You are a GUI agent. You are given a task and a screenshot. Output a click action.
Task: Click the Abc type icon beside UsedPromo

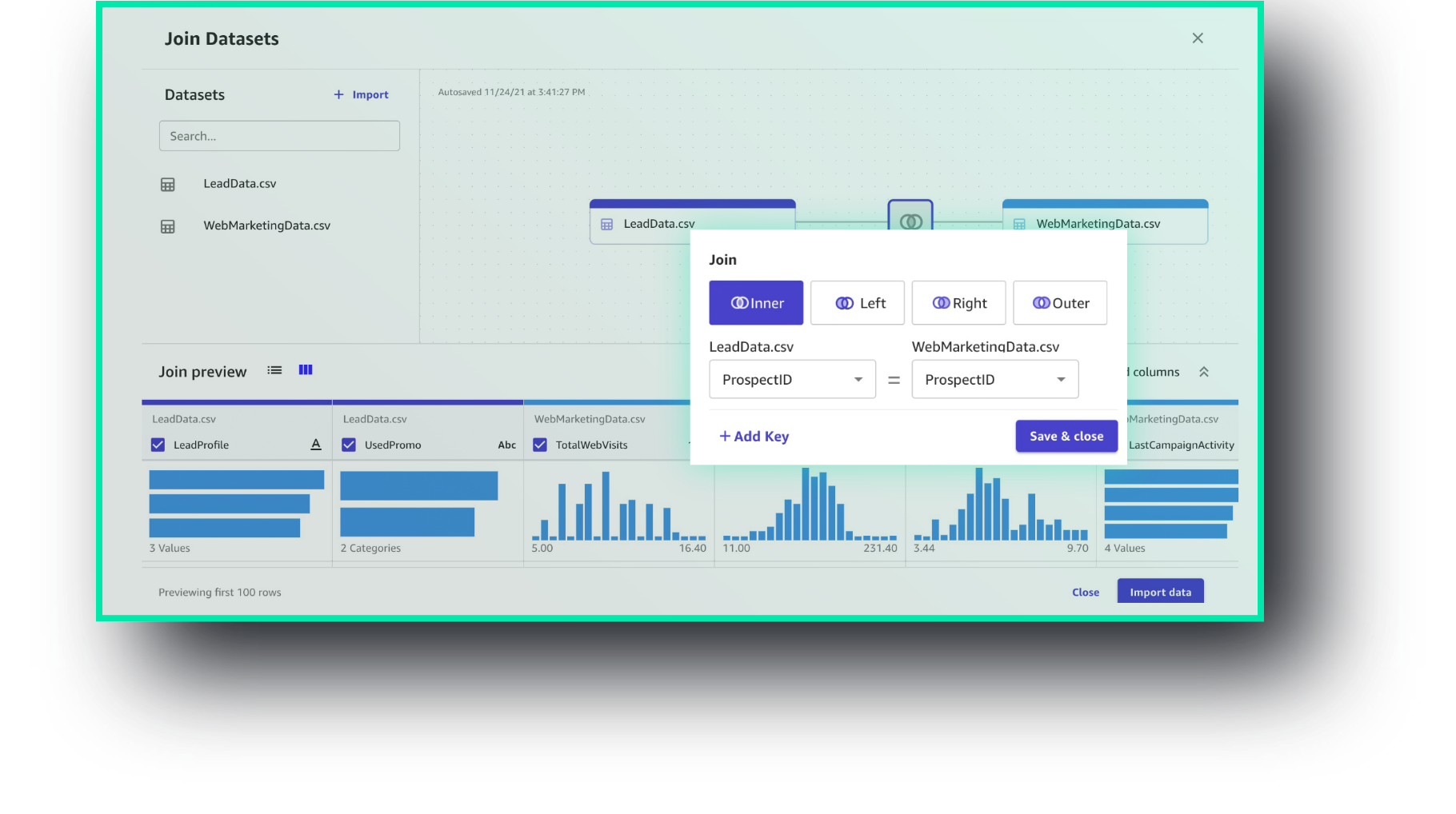[x=507, y=445]
